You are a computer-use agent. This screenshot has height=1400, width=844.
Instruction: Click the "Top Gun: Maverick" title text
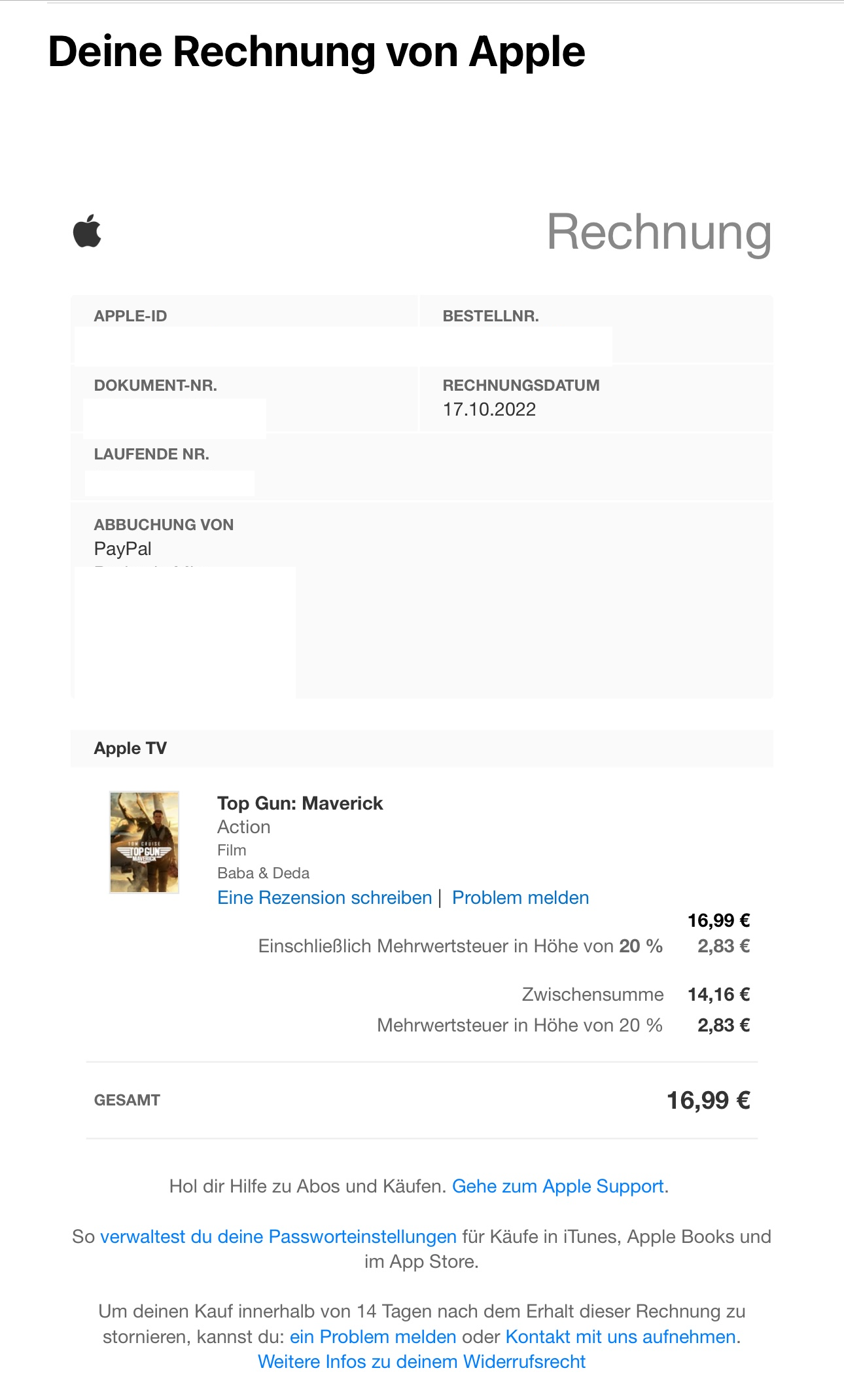coord(300,803)
